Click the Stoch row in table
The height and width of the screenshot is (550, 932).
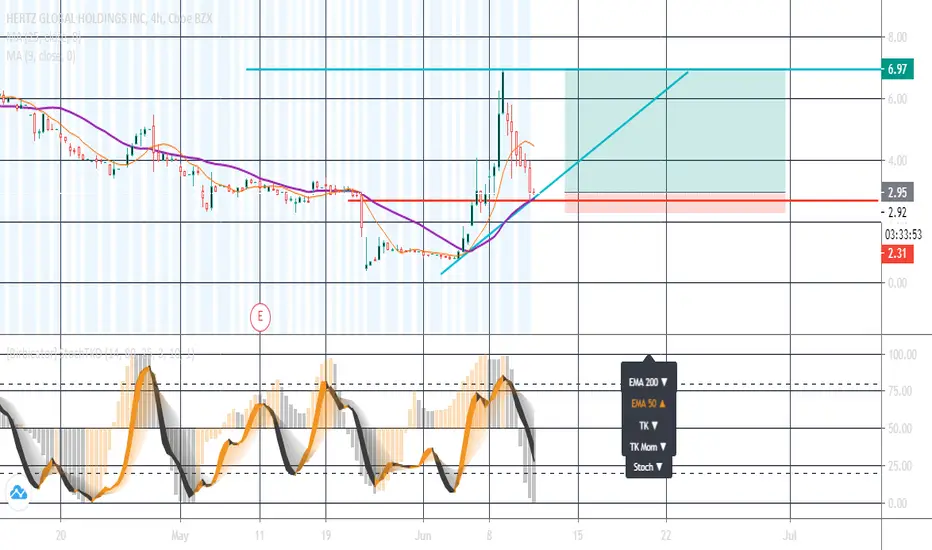point(648,467)
